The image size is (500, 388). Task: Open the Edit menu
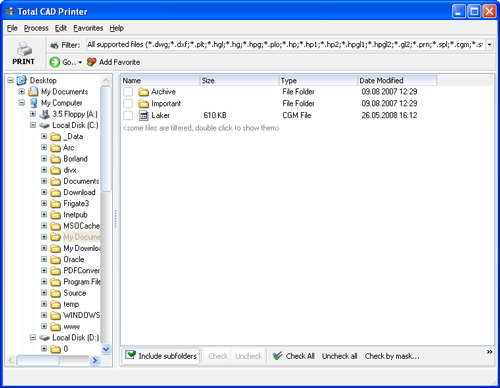click(x=61, y=28)
